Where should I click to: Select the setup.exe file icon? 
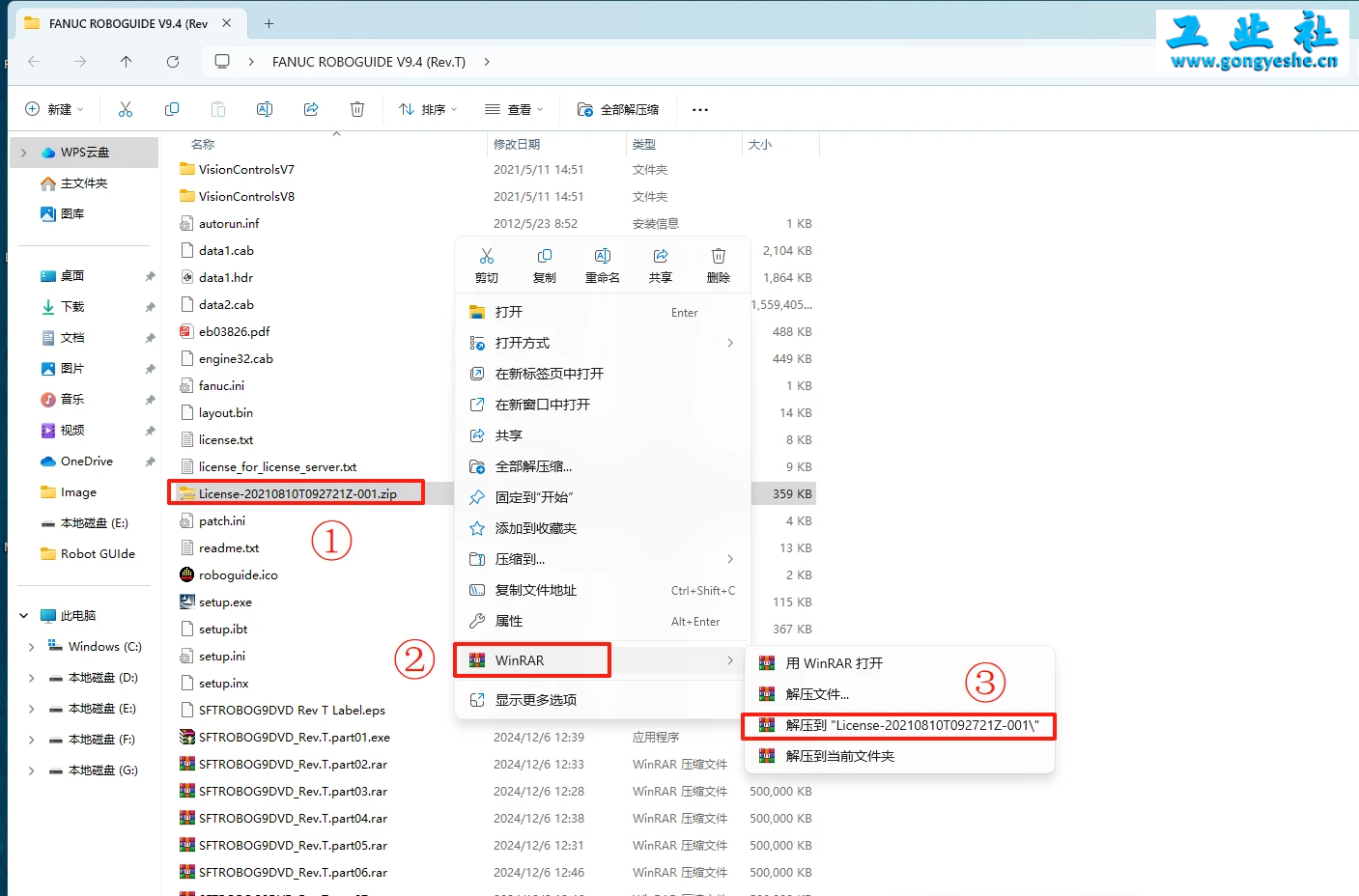187,602
